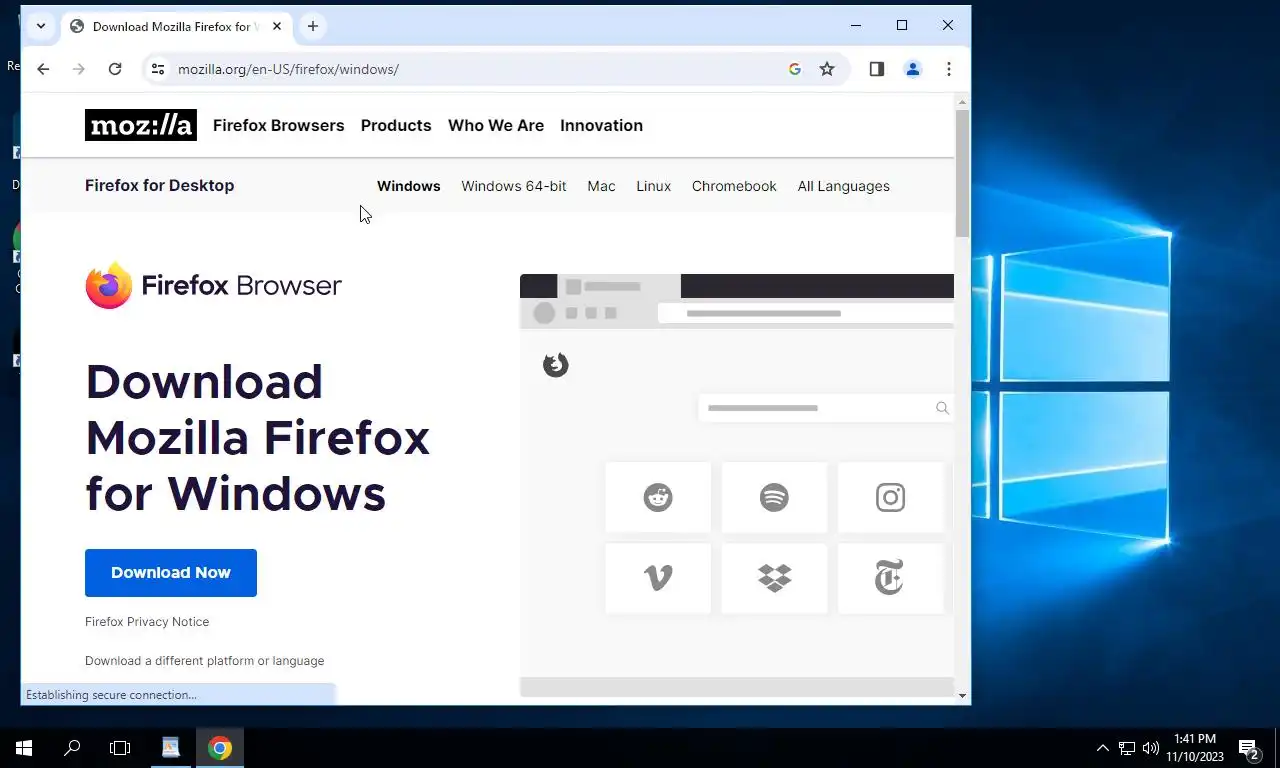1280x768 pixels.
Task: Click the Google icon in address bar
Action: coord(795,69)
